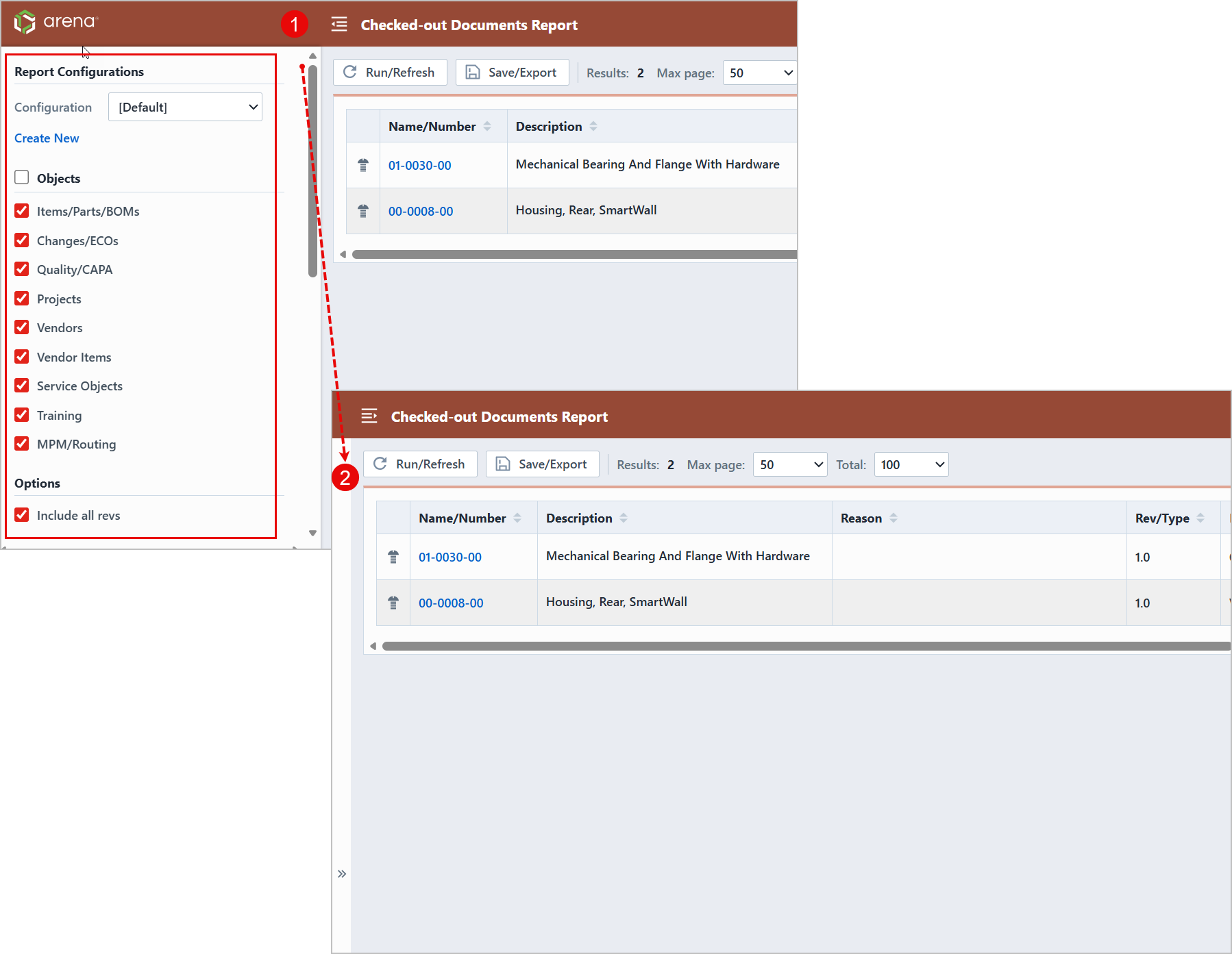The height and width of the screenshot is (954, 1232).
Task: Click item icon beside 00-0008-00 in upper table
Action: coord(363,211)
